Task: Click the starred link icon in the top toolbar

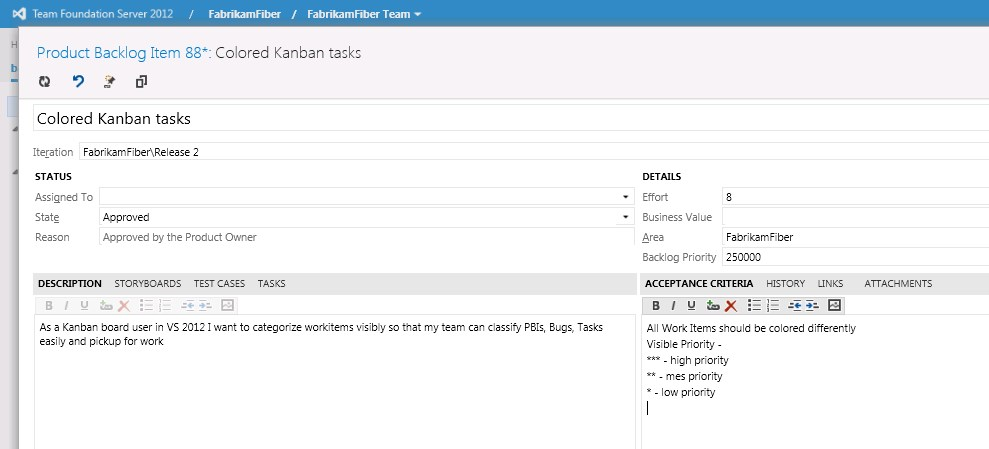Action: (x=110, y=81)
